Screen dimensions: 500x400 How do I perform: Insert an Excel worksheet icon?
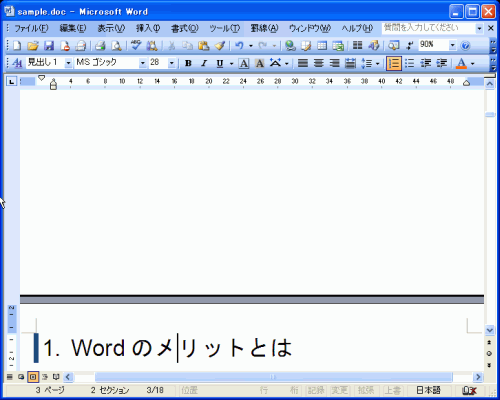click(338, 45)
